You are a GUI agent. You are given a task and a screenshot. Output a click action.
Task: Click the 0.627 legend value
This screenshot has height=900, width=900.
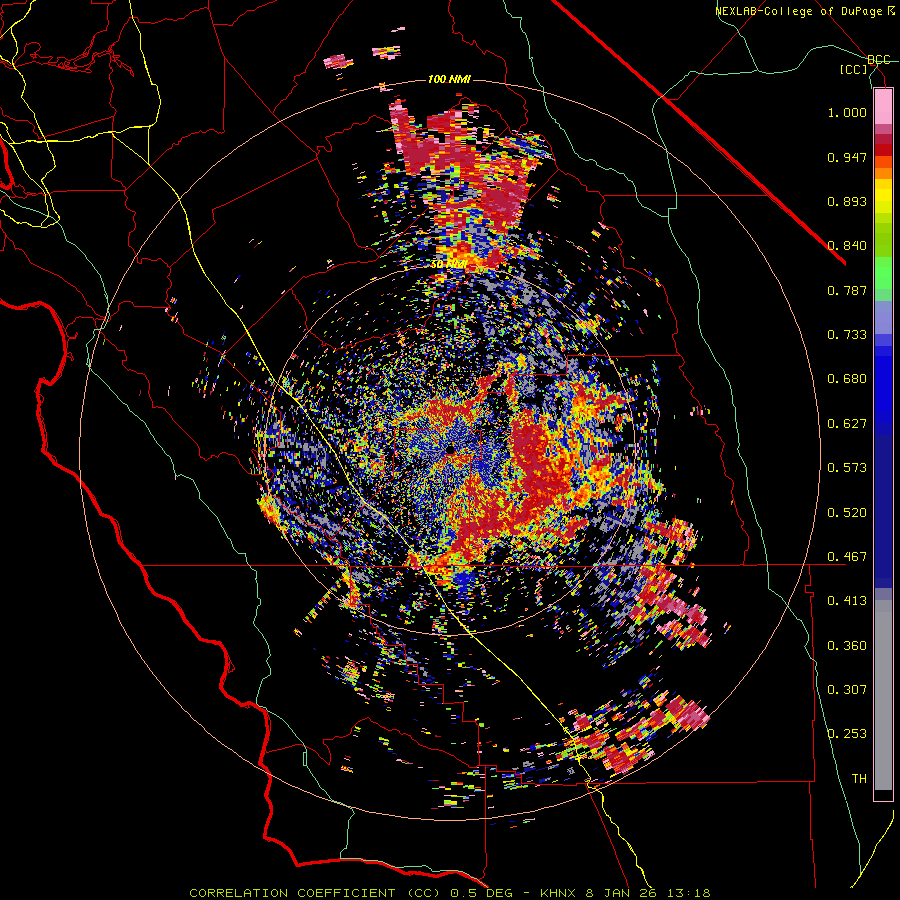tap(847, 424)
